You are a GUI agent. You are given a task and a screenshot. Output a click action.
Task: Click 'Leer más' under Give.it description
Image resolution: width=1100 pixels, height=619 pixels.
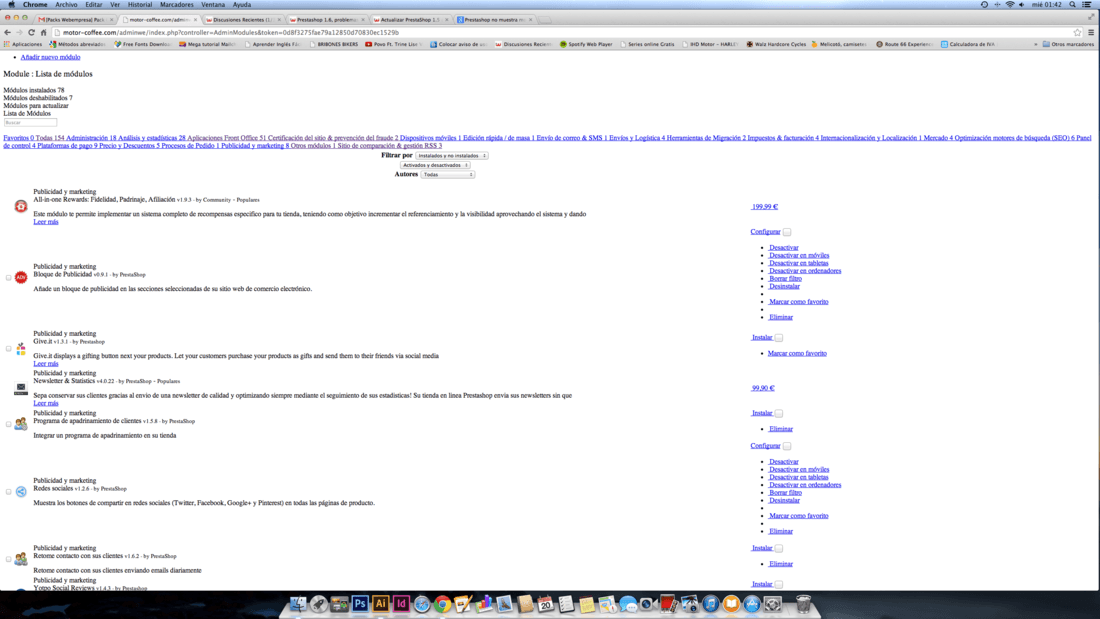pos(46,364)
